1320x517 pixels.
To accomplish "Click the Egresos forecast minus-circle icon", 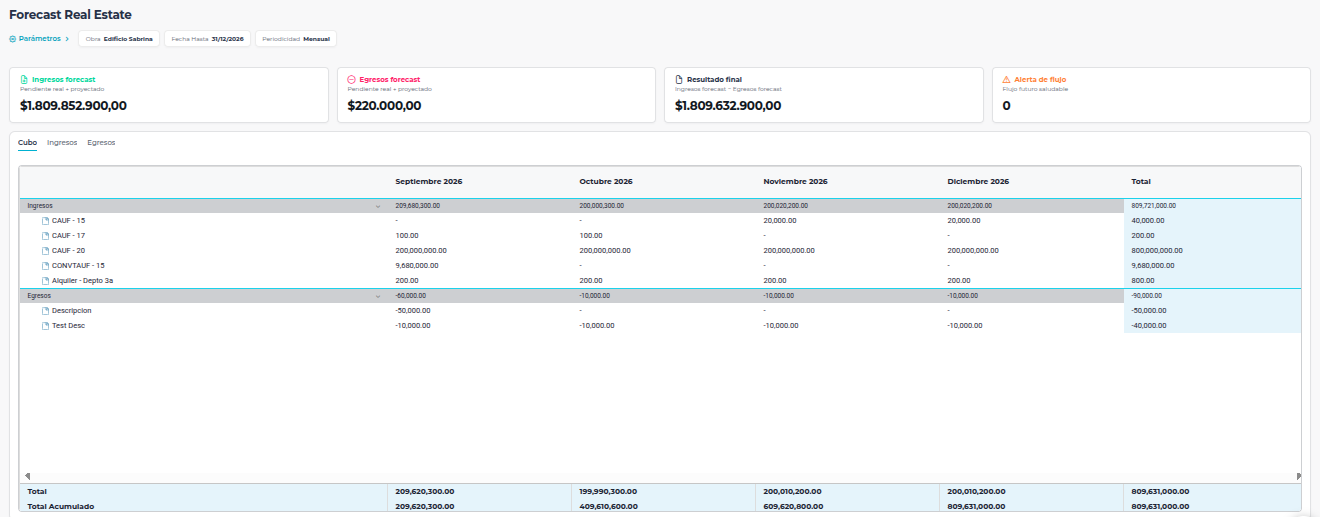I will 351,79.
